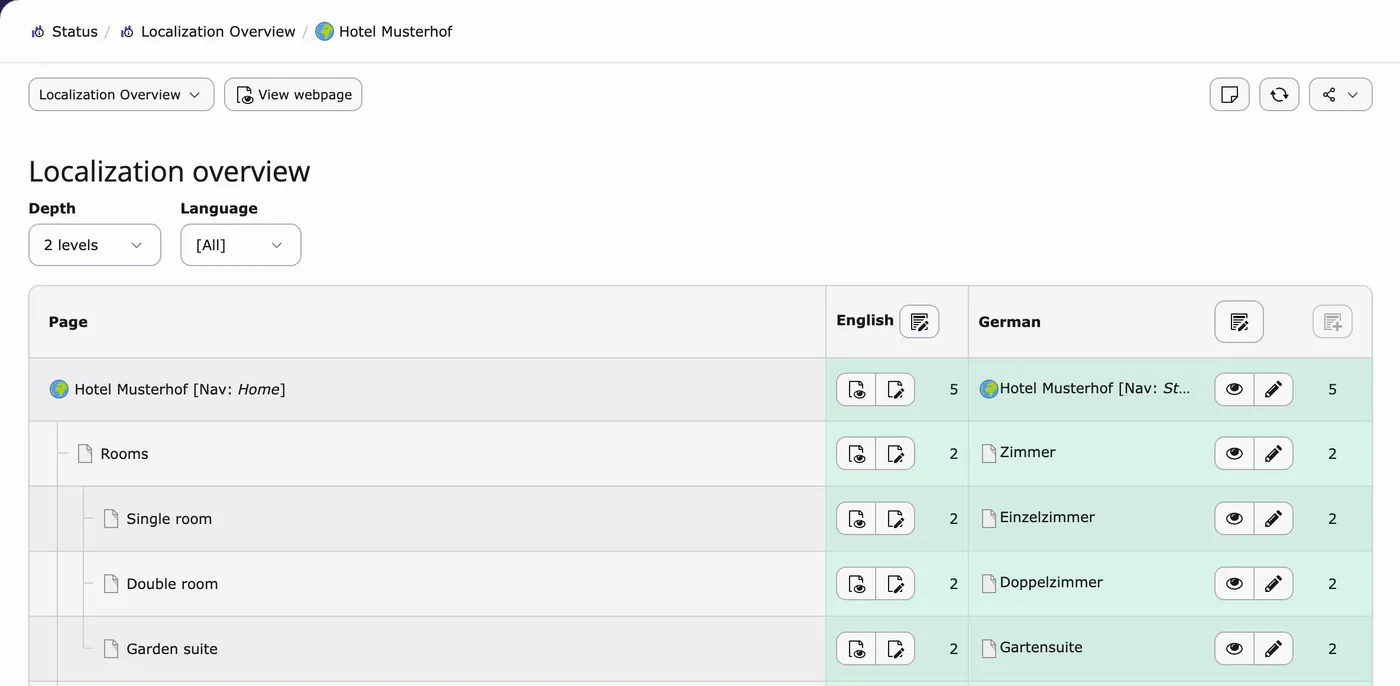The height and width of the screenshot is (686, 1400).
Task: Edit Rooms page properties in English
Action: pyautogui.click(x=895, y=454)
